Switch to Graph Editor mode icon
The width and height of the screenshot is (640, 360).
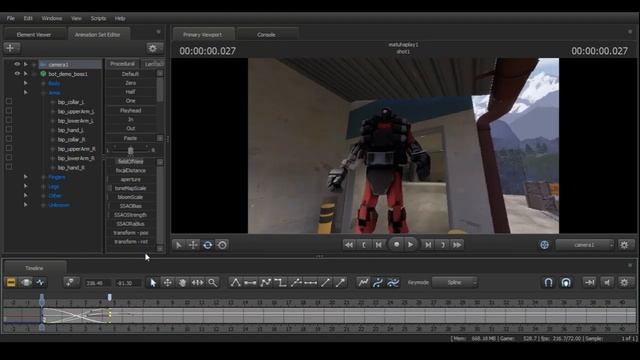tap(40, 282)
